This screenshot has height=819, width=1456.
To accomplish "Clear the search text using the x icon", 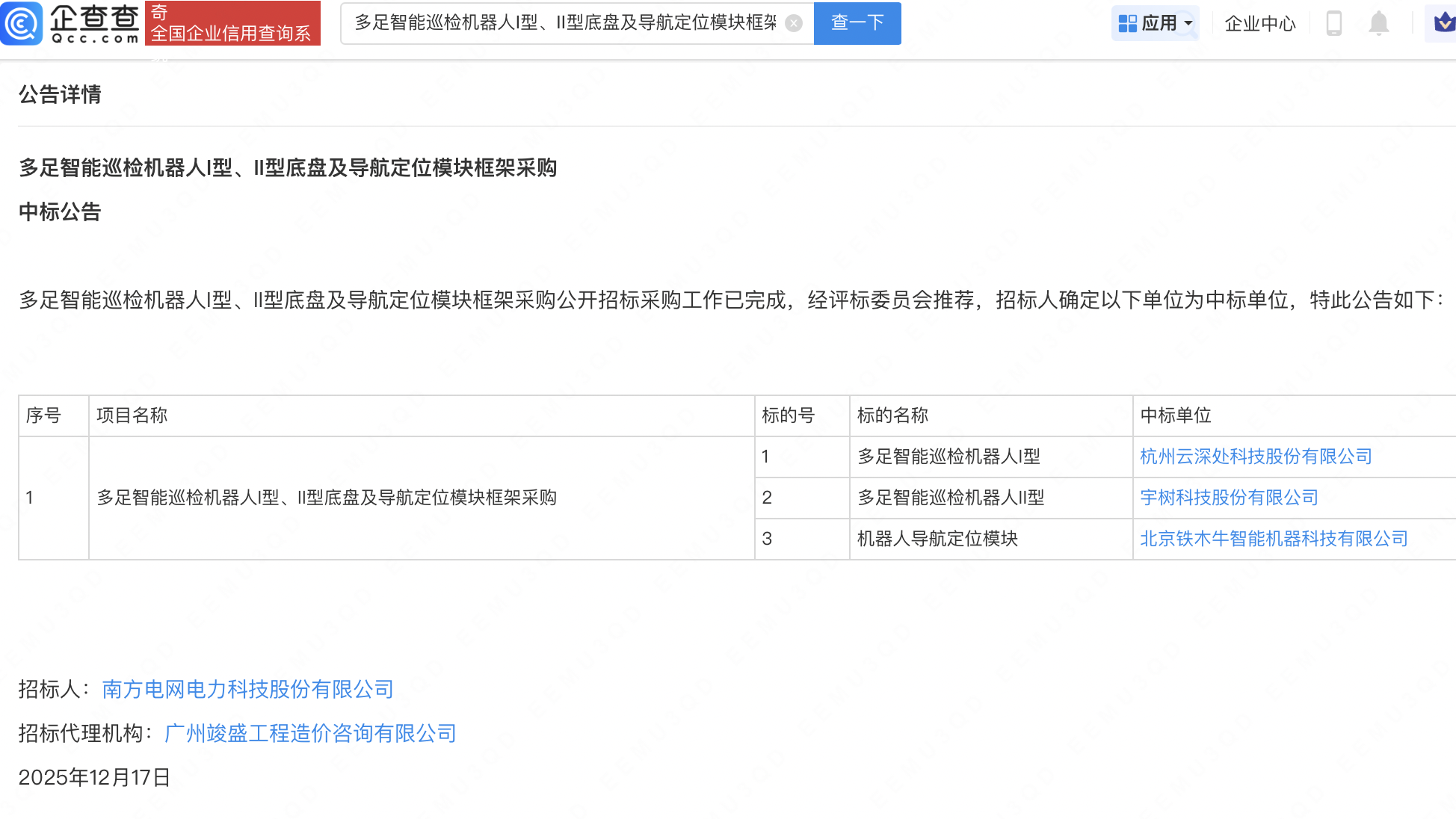I will [x=794, y=23].
